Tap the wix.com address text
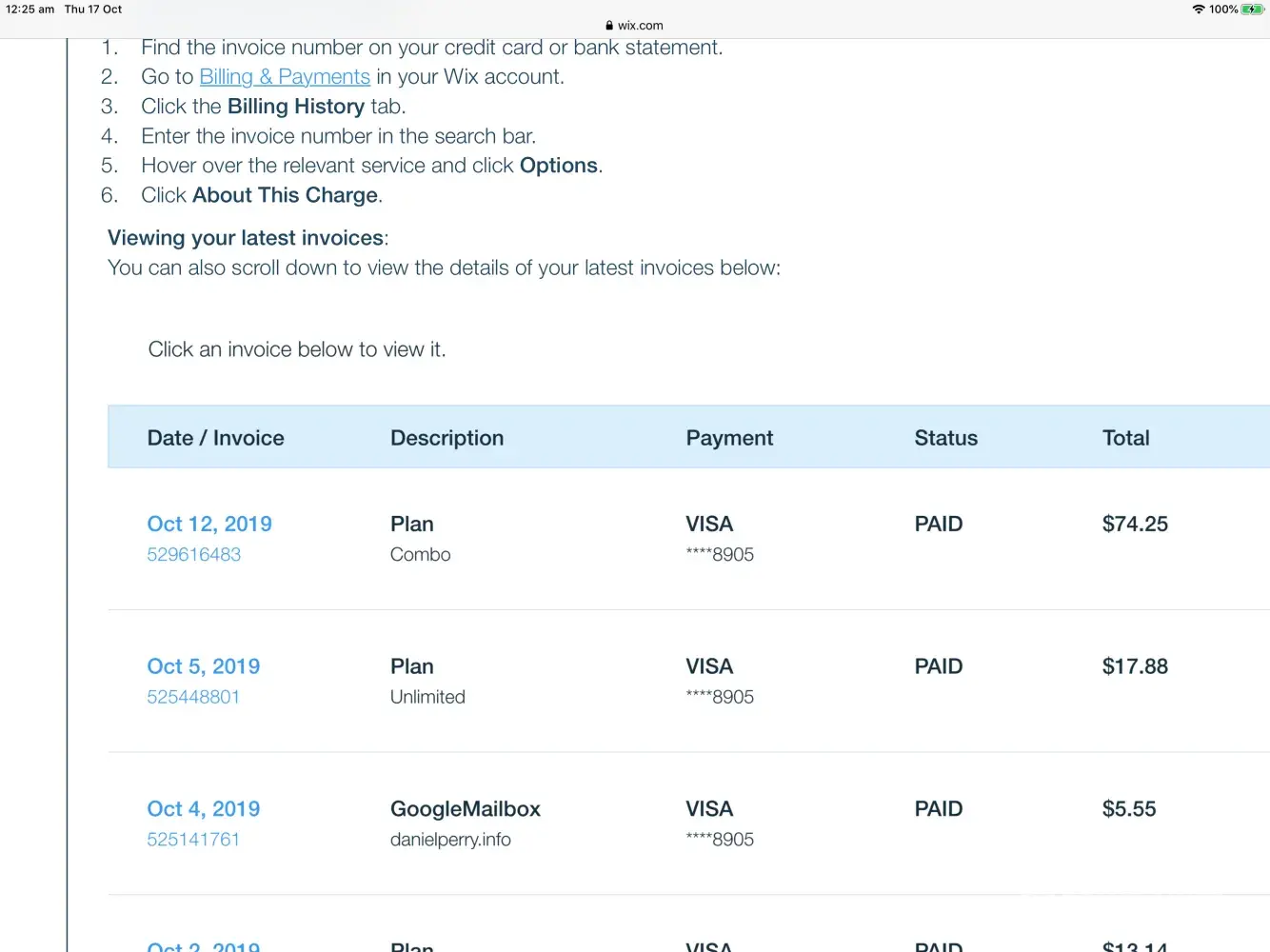Viewport: 1270px width, 952px height. tap(641, 26)
